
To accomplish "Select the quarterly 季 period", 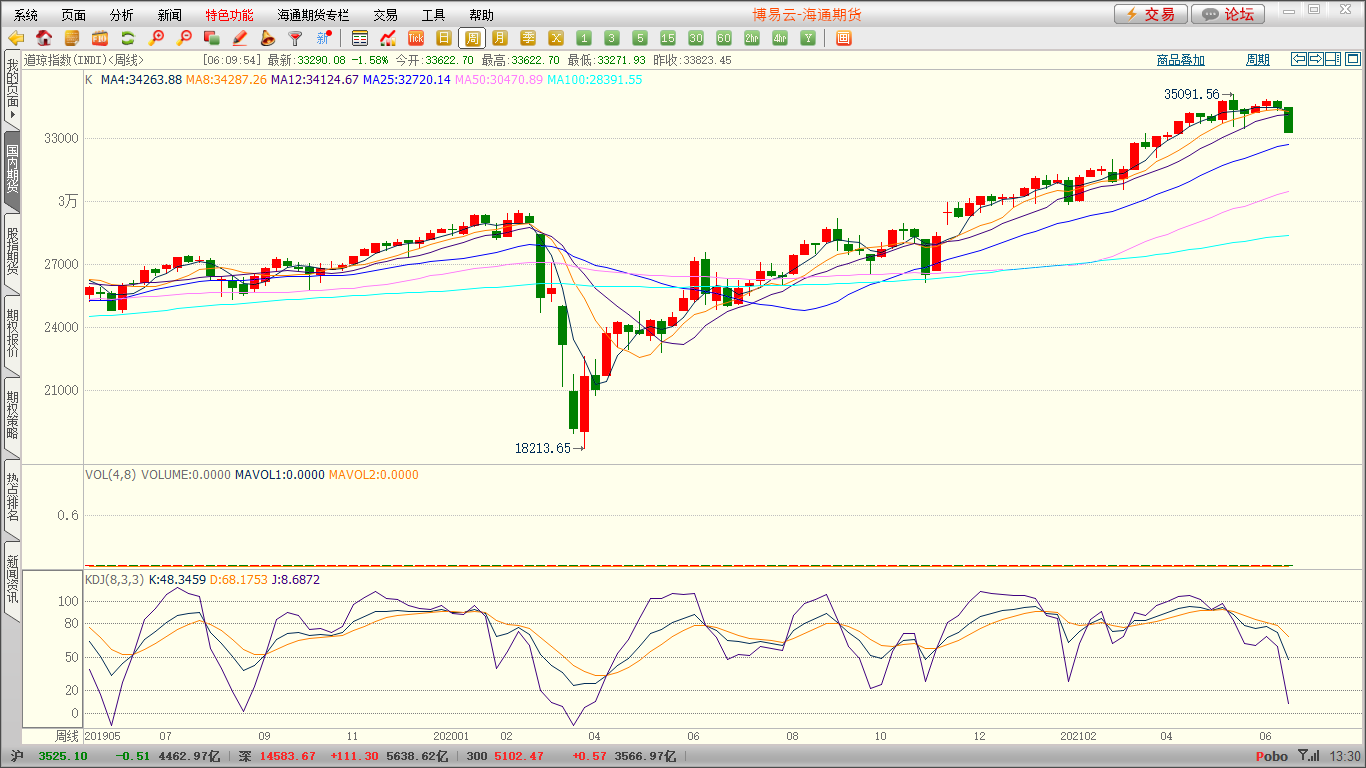I will (x=528, y=38).
